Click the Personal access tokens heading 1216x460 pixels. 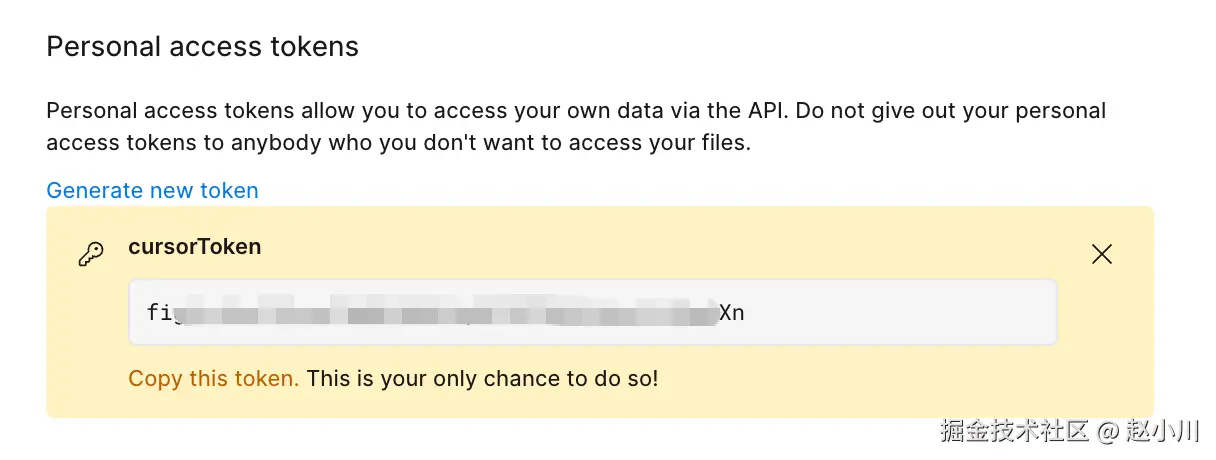pyautogui.click(x=202, y=46)
